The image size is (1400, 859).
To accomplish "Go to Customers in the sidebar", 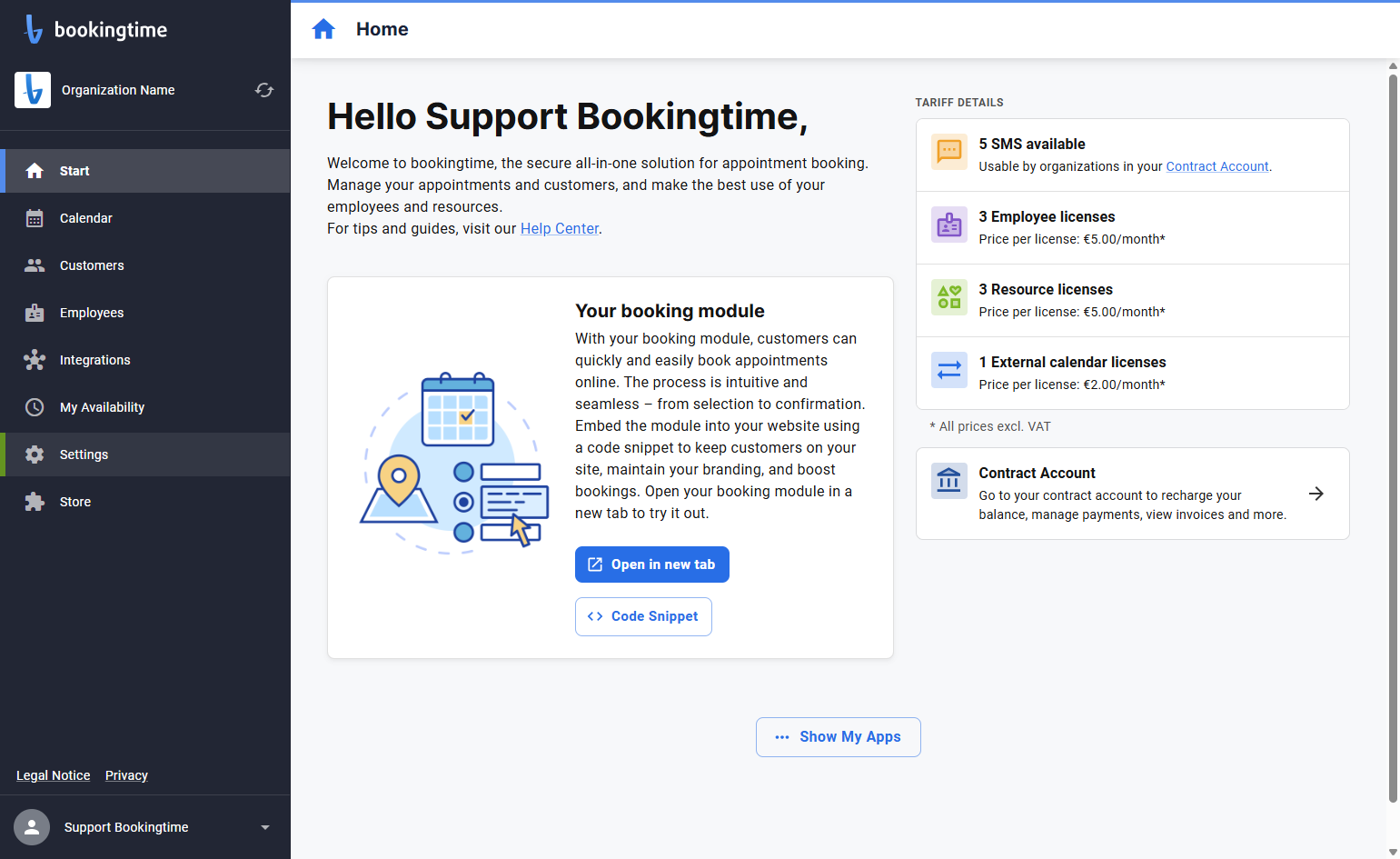I will (x=145, y=265).
